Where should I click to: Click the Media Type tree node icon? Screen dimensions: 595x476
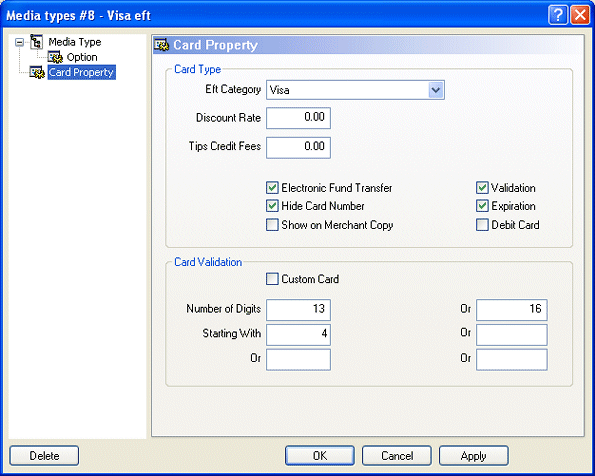pyautogui.click(x=36, y=42)
